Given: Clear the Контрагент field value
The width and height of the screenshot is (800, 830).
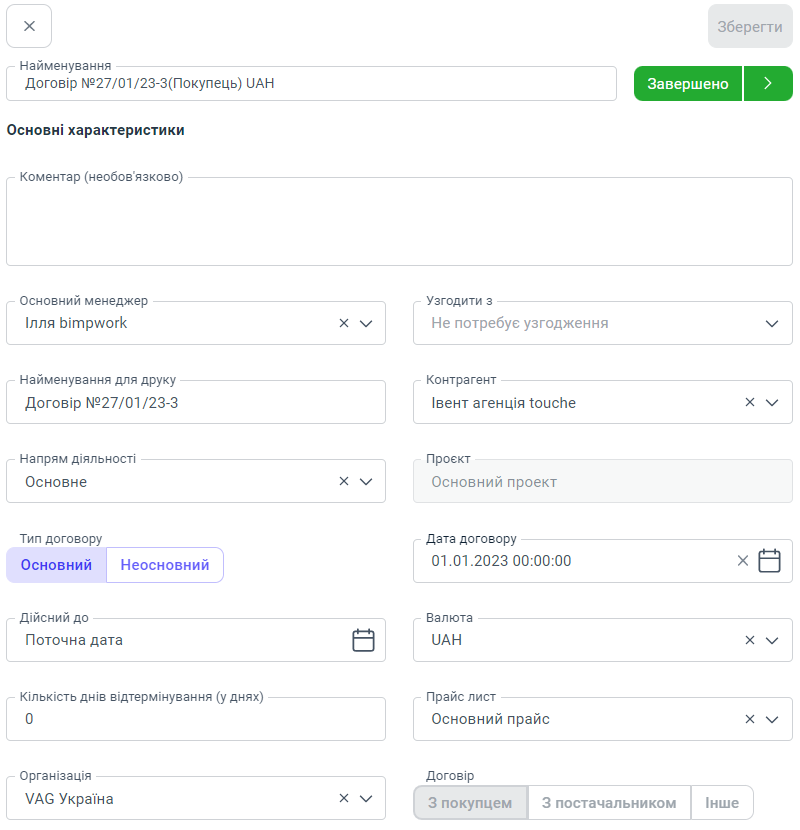Looking at the screenshot, I should click(x=750, y=402).
